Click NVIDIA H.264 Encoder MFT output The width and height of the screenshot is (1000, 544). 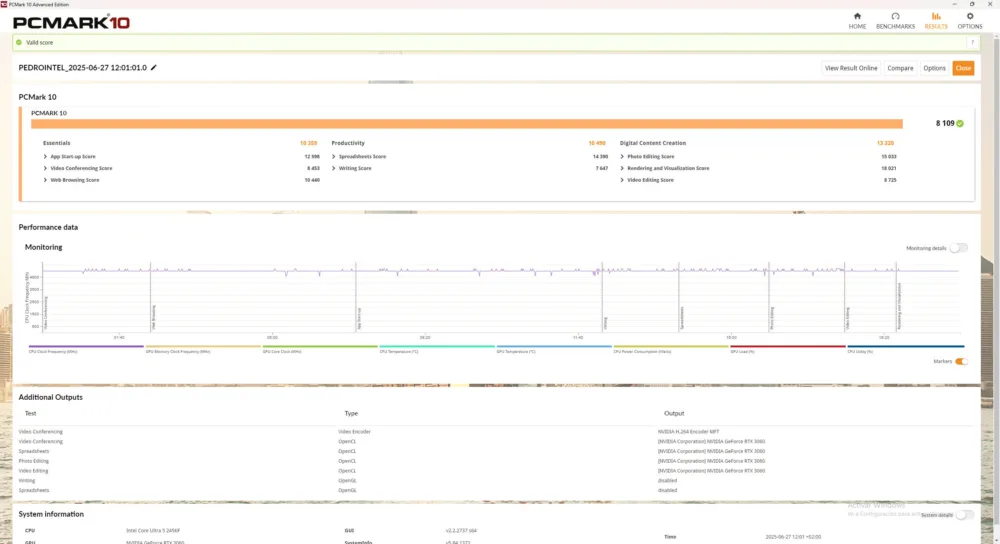click(688, 432)
